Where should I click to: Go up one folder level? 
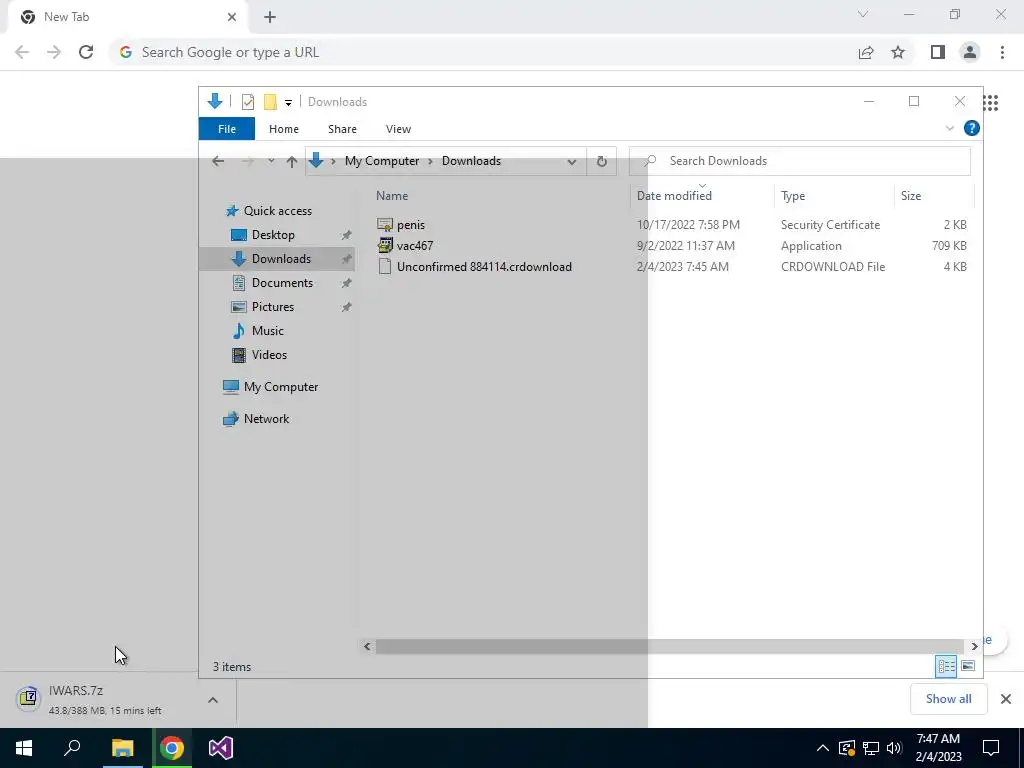292,161
